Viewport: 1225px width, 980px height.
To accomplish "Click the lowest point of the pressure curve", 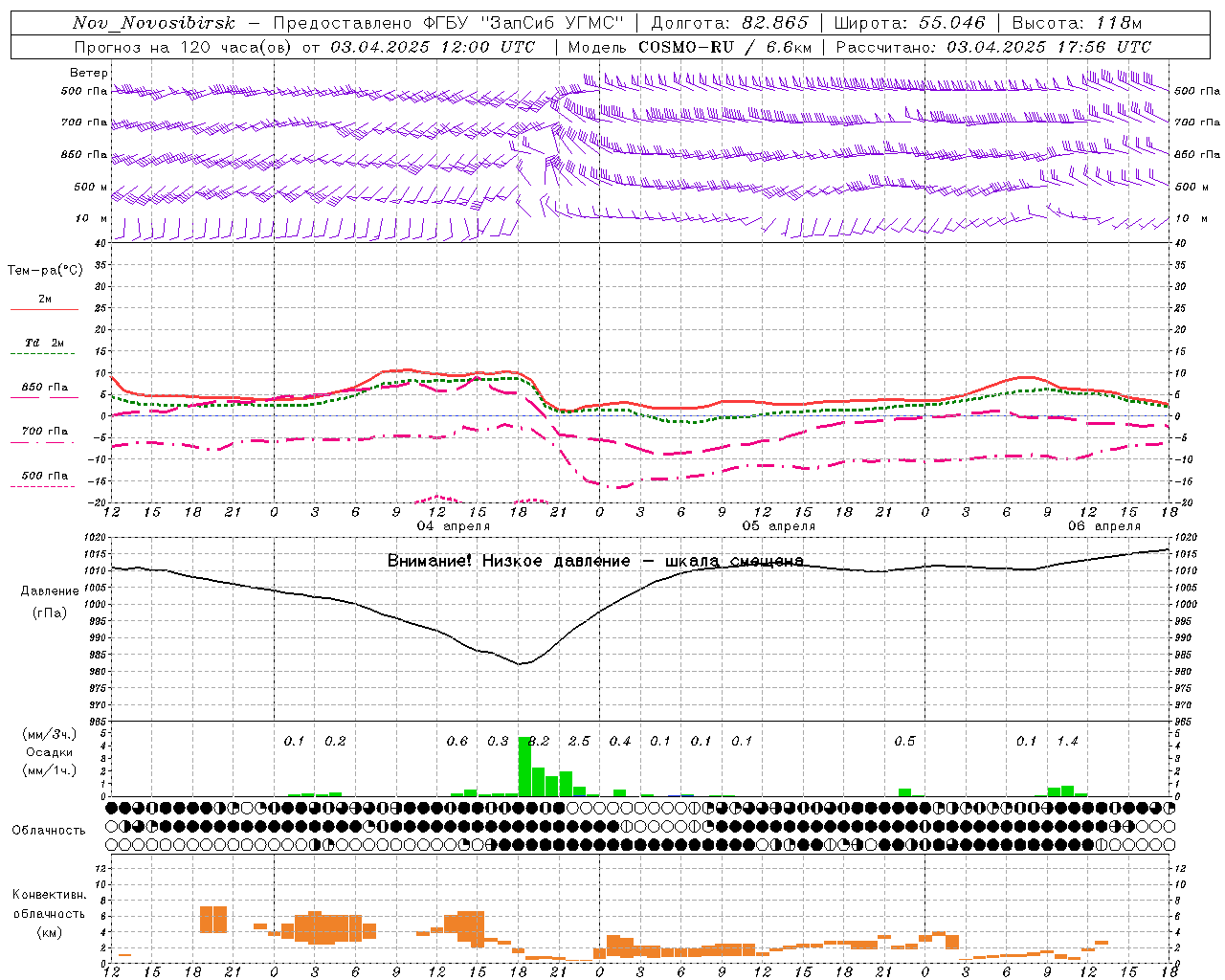I will pos(520,663).
